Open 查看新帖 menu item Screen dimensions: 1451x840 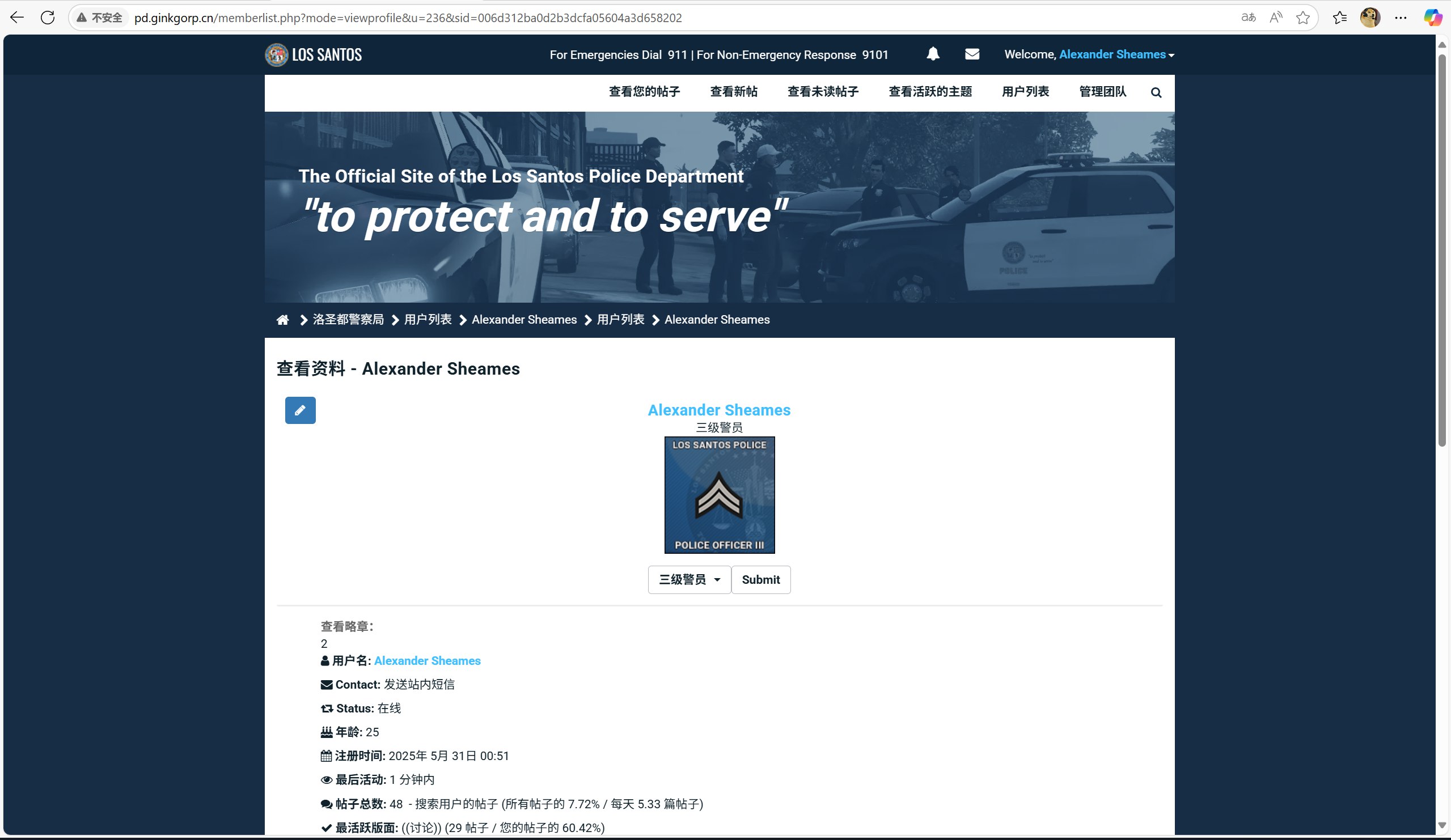pos(734,92)
